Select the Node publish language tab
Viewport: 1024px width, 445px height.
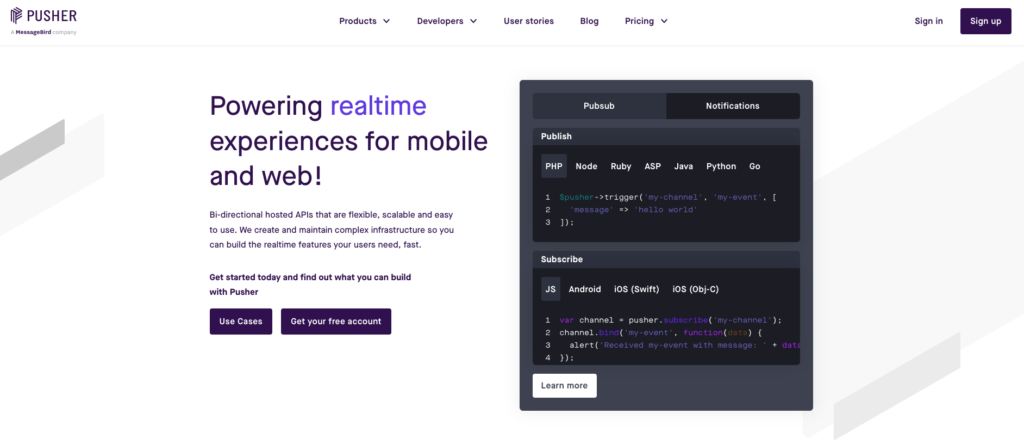click(x=586, y=166)
